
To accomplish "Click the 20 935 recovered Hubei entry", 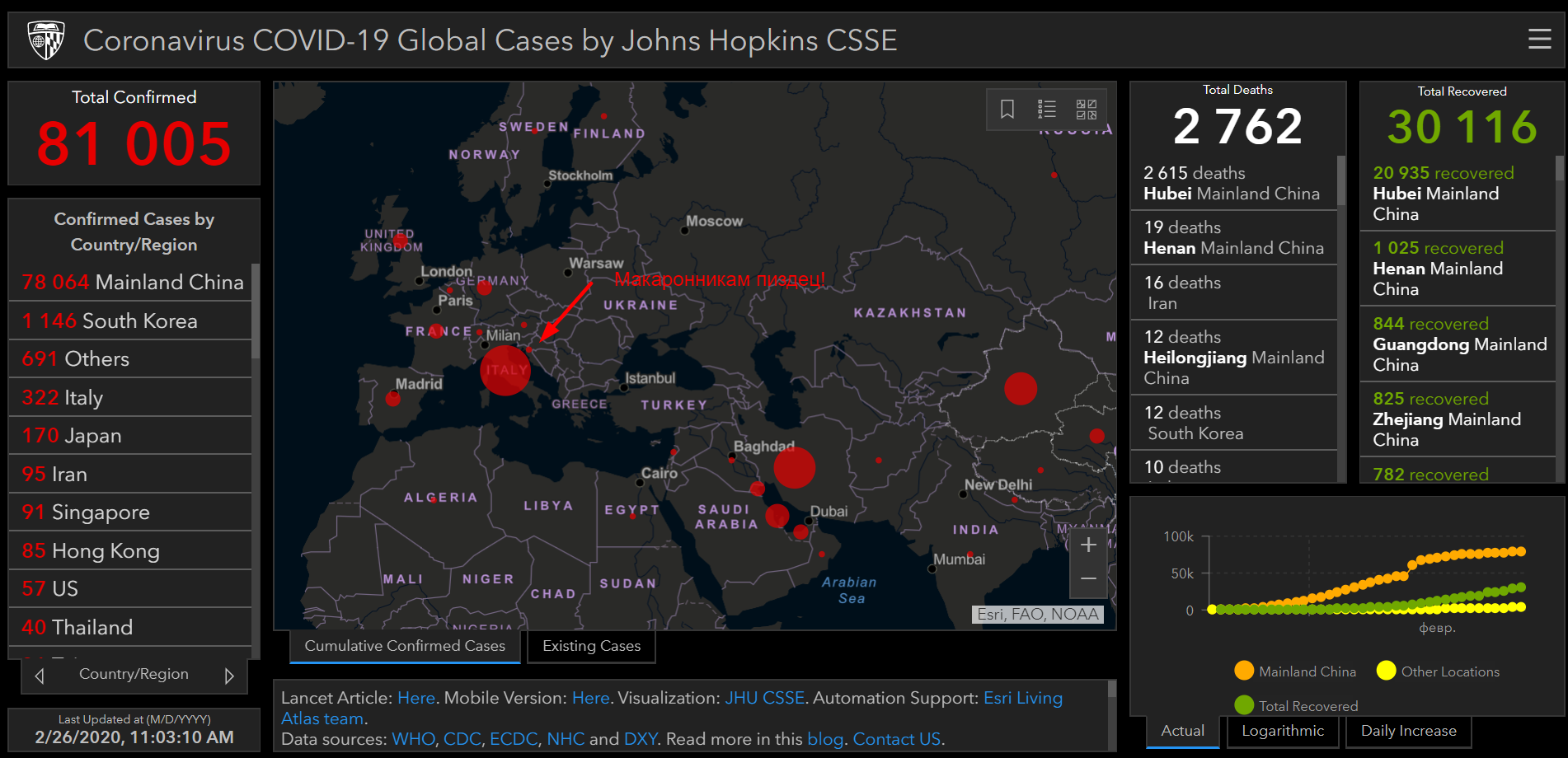I will point(1458,194).
